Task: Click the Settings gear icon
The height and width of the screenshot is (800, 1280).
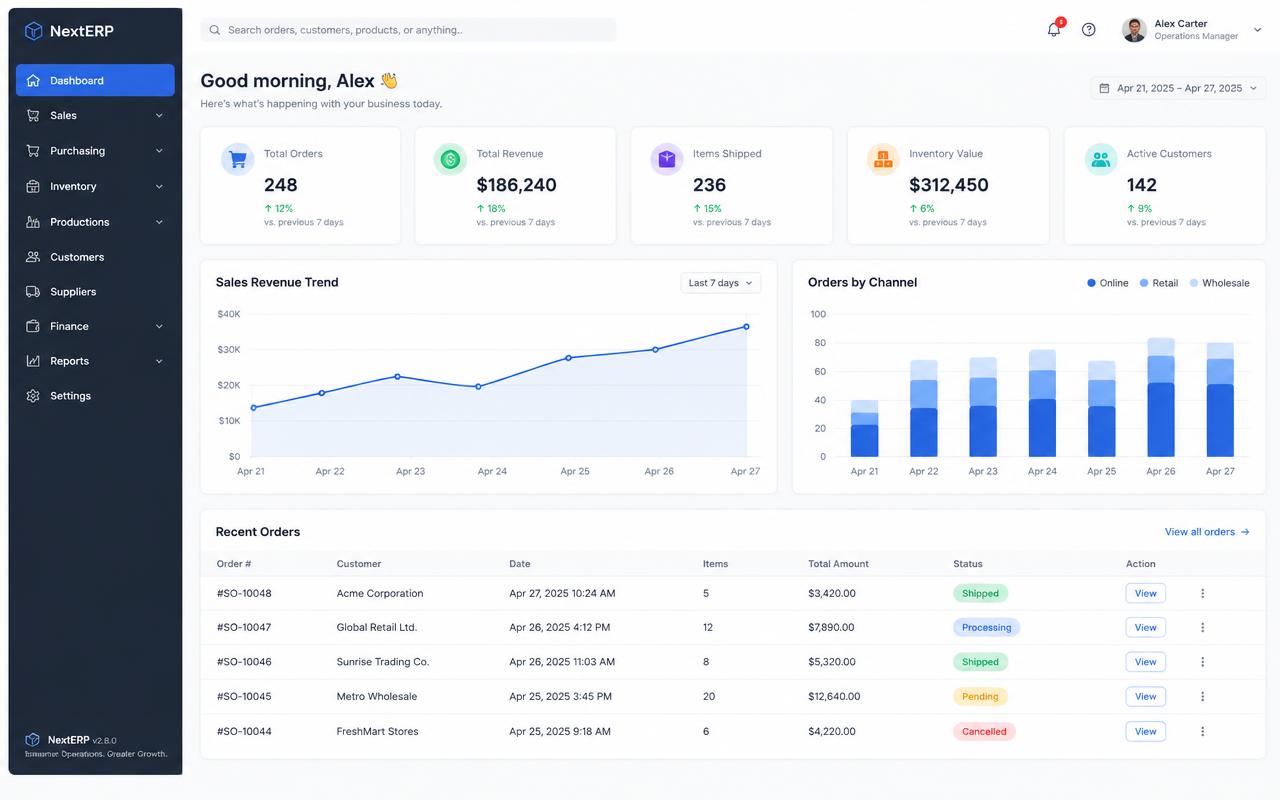Action: [x=33, y=396]
